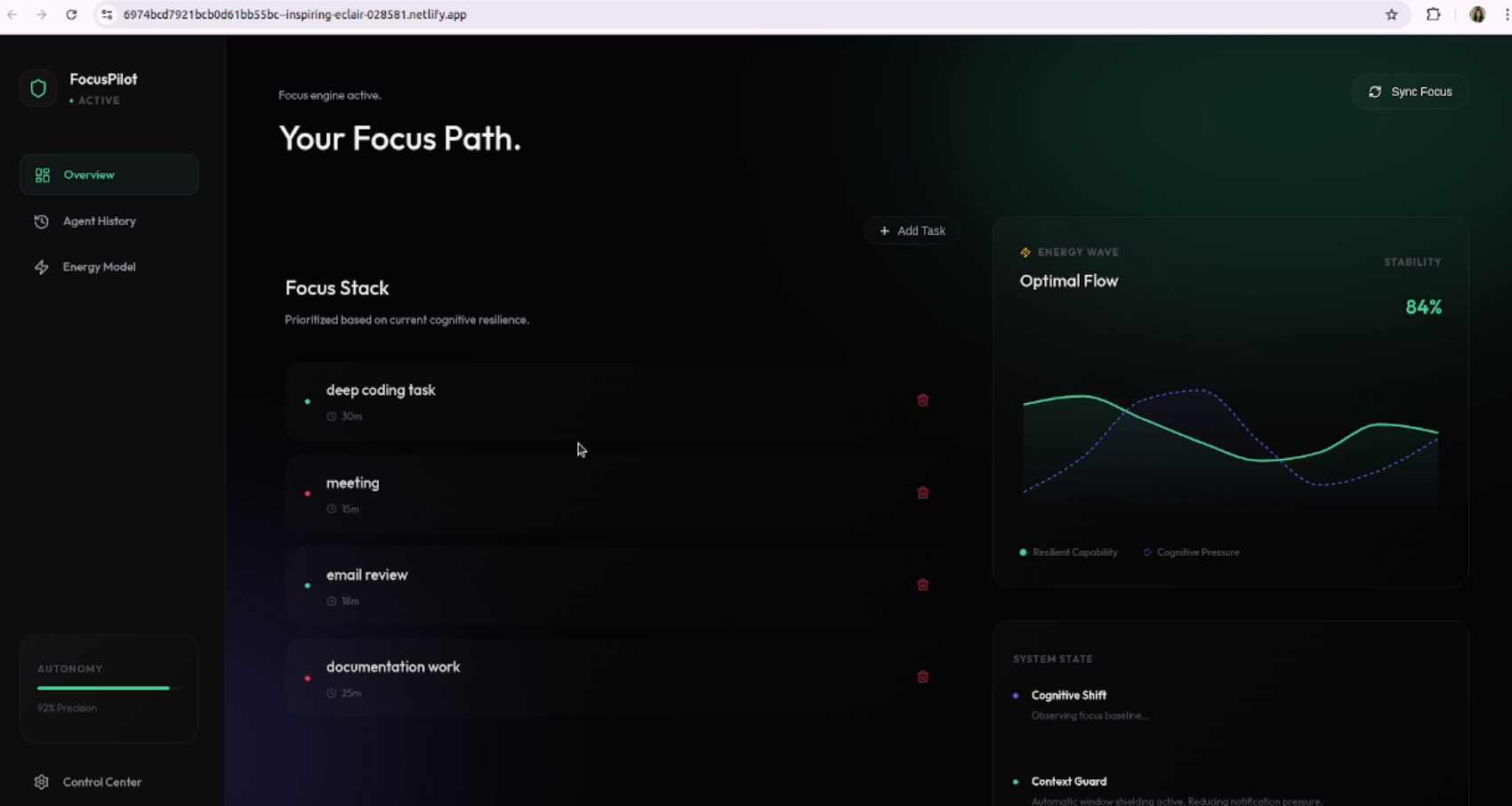Click the Sync Focus button

point(1410,92)
